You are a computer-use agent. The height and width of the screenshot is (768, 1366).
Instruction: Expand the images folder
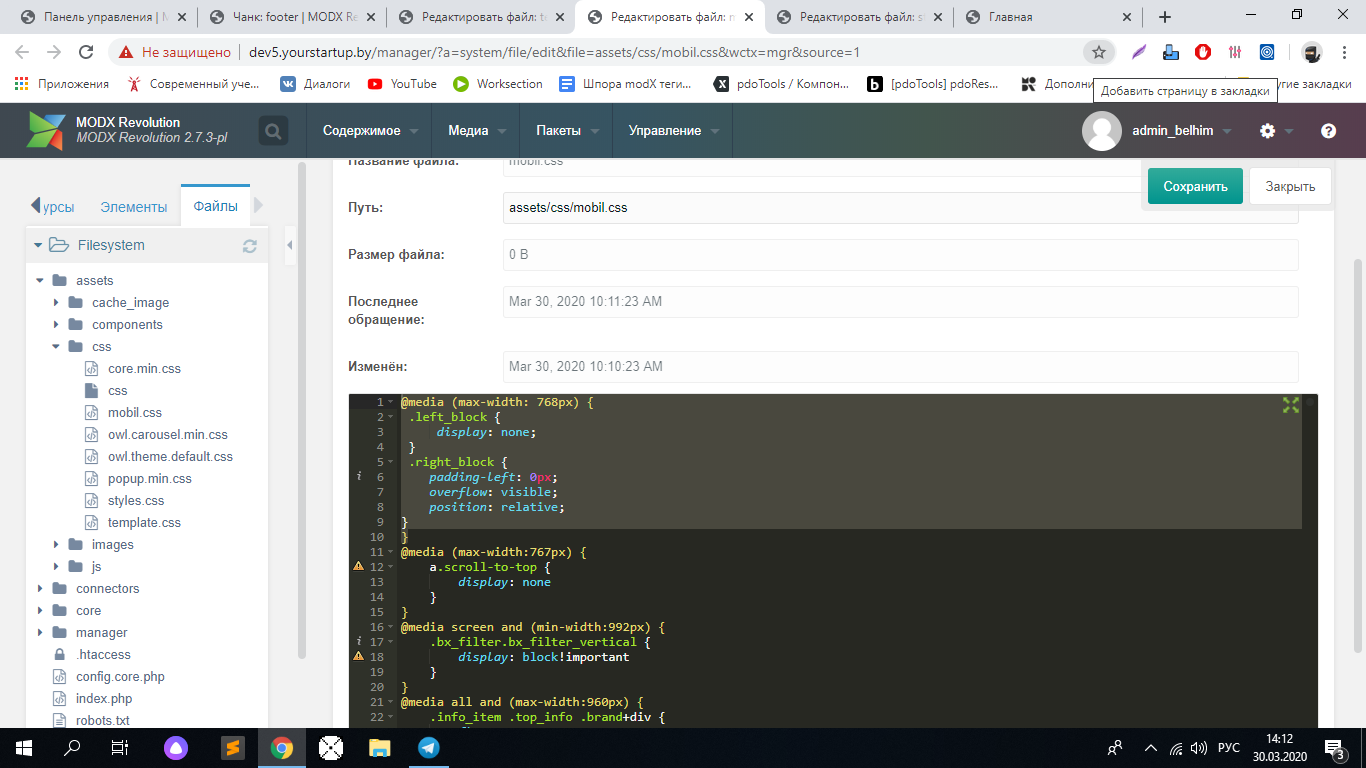[56, 545]
